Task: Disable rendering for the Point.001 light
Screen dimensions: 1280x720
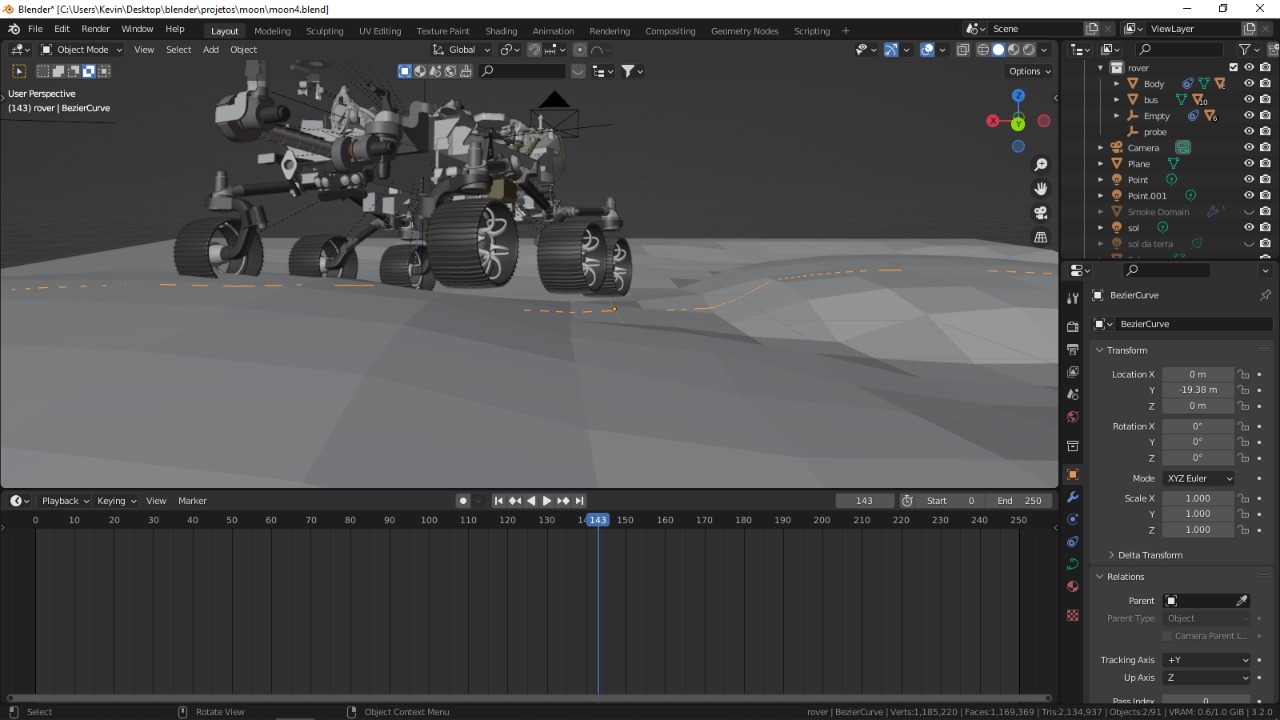Action: pyautogui.click(x=1265, y=196)
